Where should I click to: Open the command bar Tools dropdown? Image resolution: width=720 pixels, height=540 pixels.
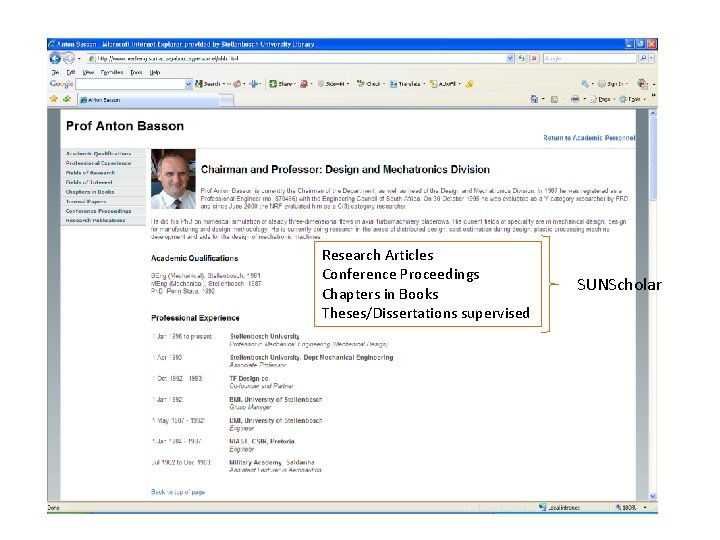pyautogui.click(x=632, y=99)
